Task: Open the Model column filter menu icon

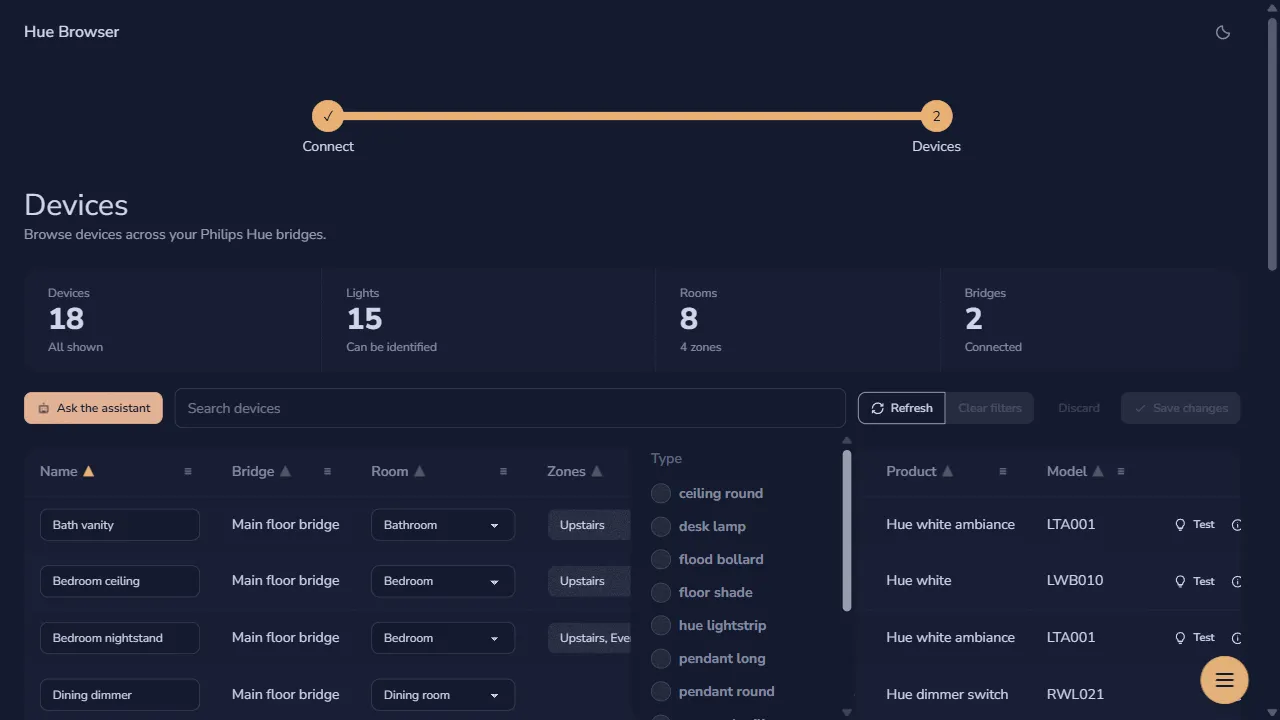Action: [1121, 472]
